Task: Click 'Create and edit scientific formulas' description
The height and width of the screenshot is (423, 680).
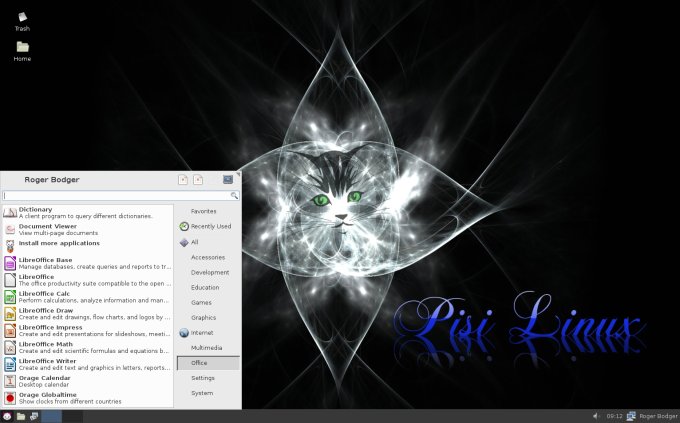Action: [x=94, y=351]
